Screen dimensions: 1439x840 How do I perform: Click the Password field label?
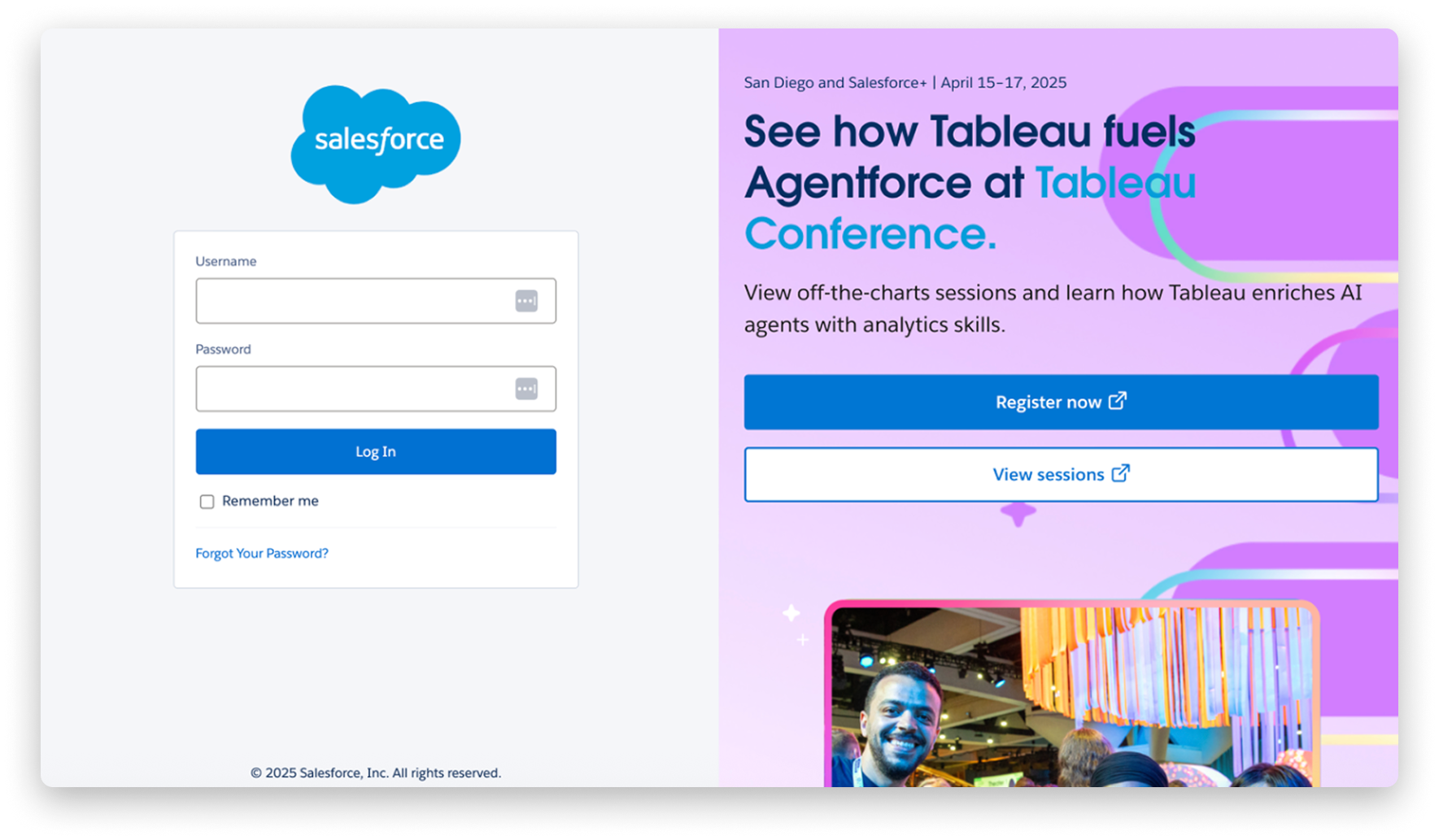[223, 349]
